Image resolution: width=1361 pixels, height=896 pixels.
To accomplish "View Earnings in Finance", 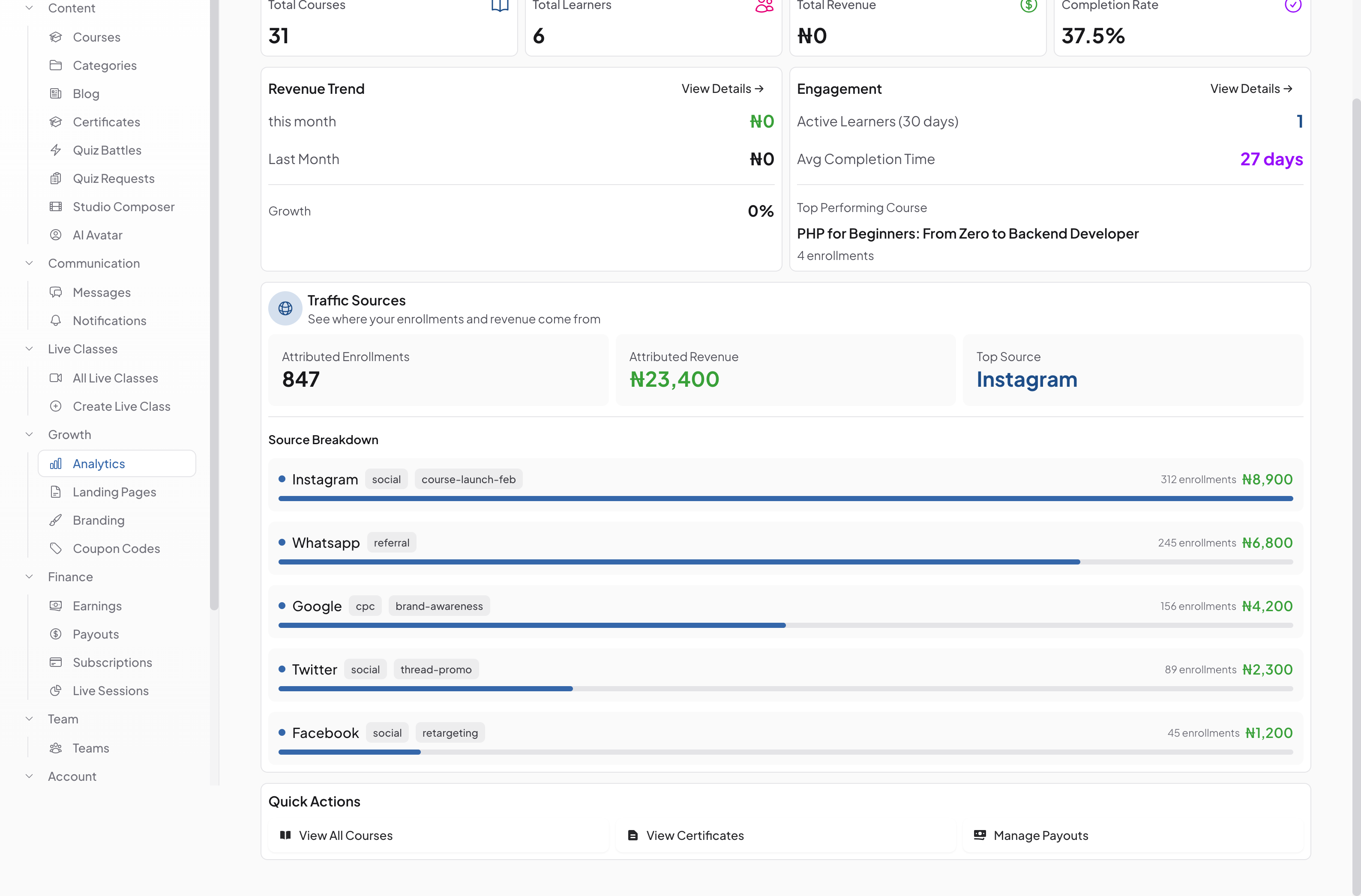I will coord(97,606).
